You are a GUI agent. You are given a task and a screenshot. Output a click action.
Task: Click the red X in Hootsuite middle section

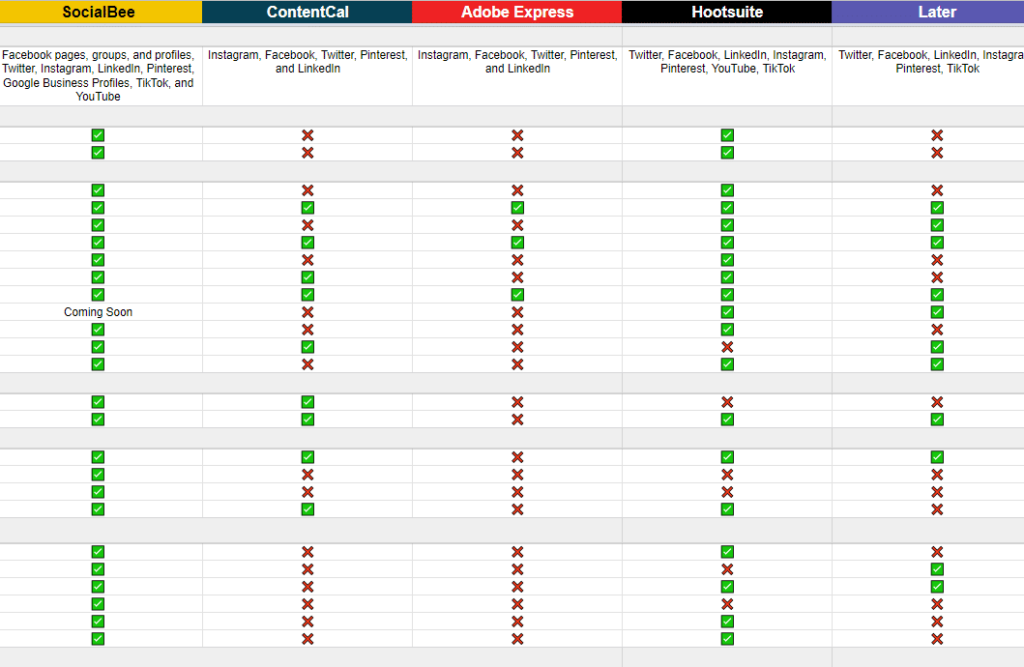[x=727, y=402]
